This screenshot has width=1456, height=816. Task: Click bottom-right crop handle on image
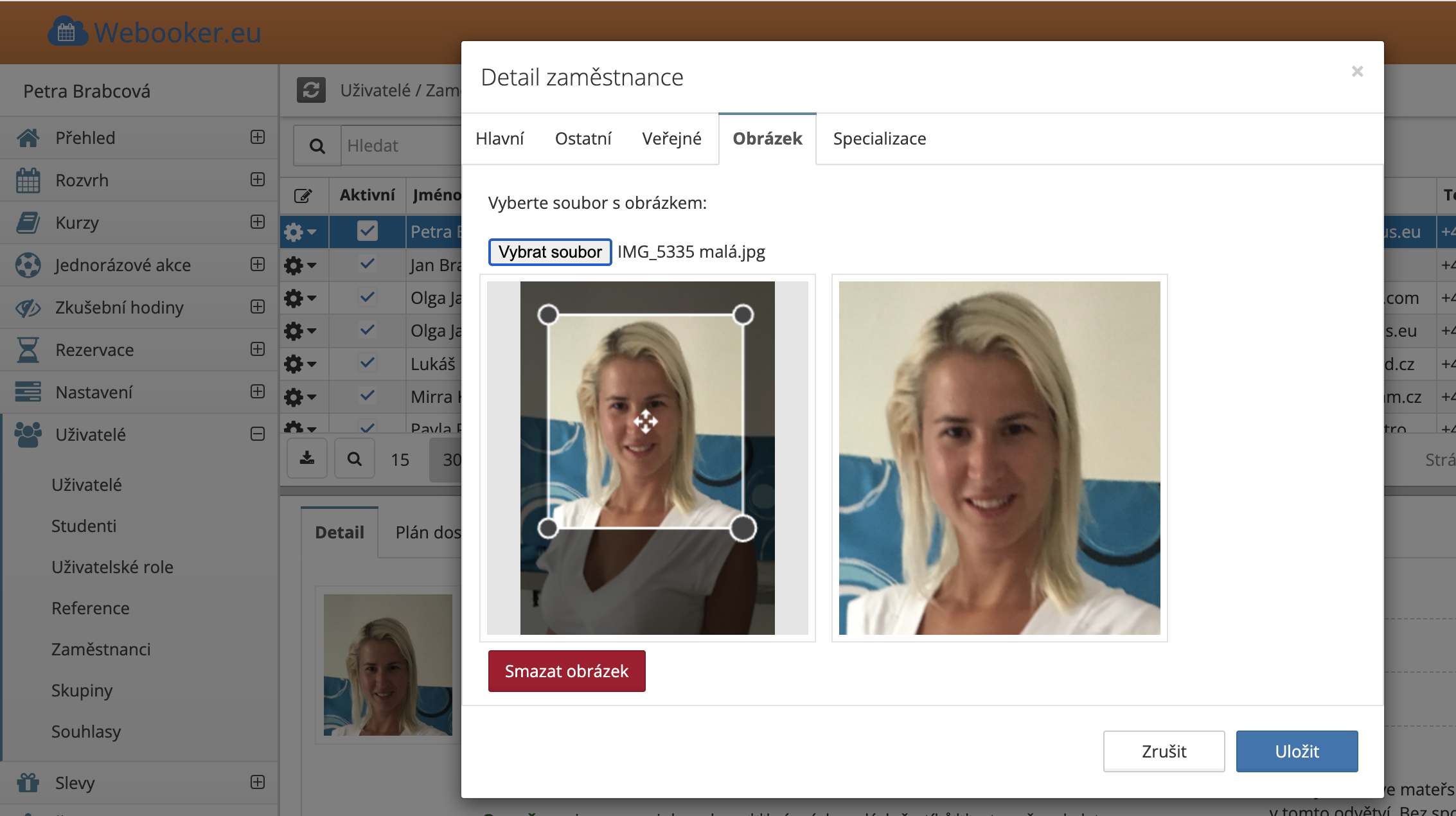[x=743, y=528]
